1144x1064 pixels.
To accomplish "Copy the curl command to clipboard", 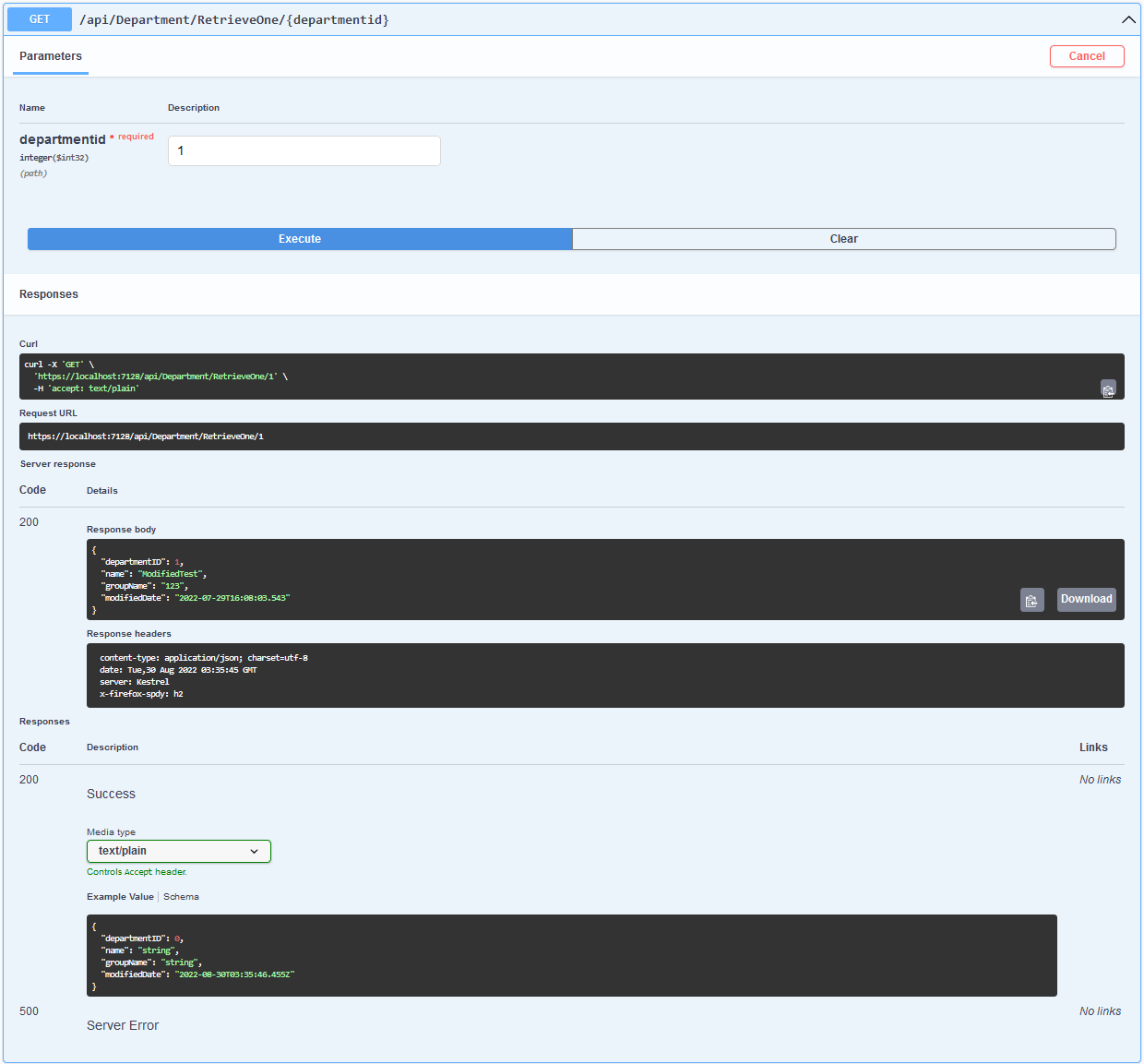I will pos(1108,389).
